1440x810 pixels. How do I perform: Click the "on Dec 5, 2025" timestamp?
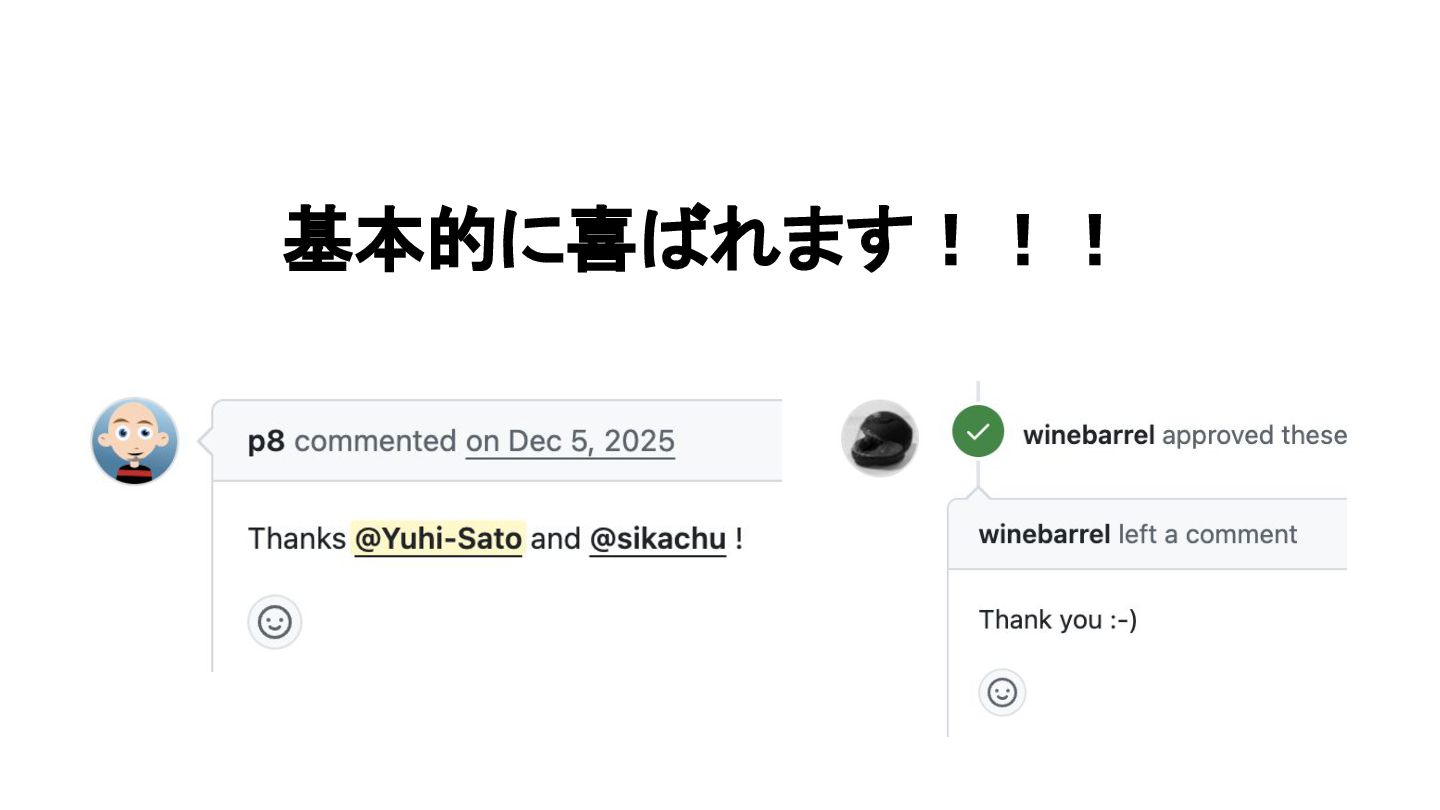point(570,441)
